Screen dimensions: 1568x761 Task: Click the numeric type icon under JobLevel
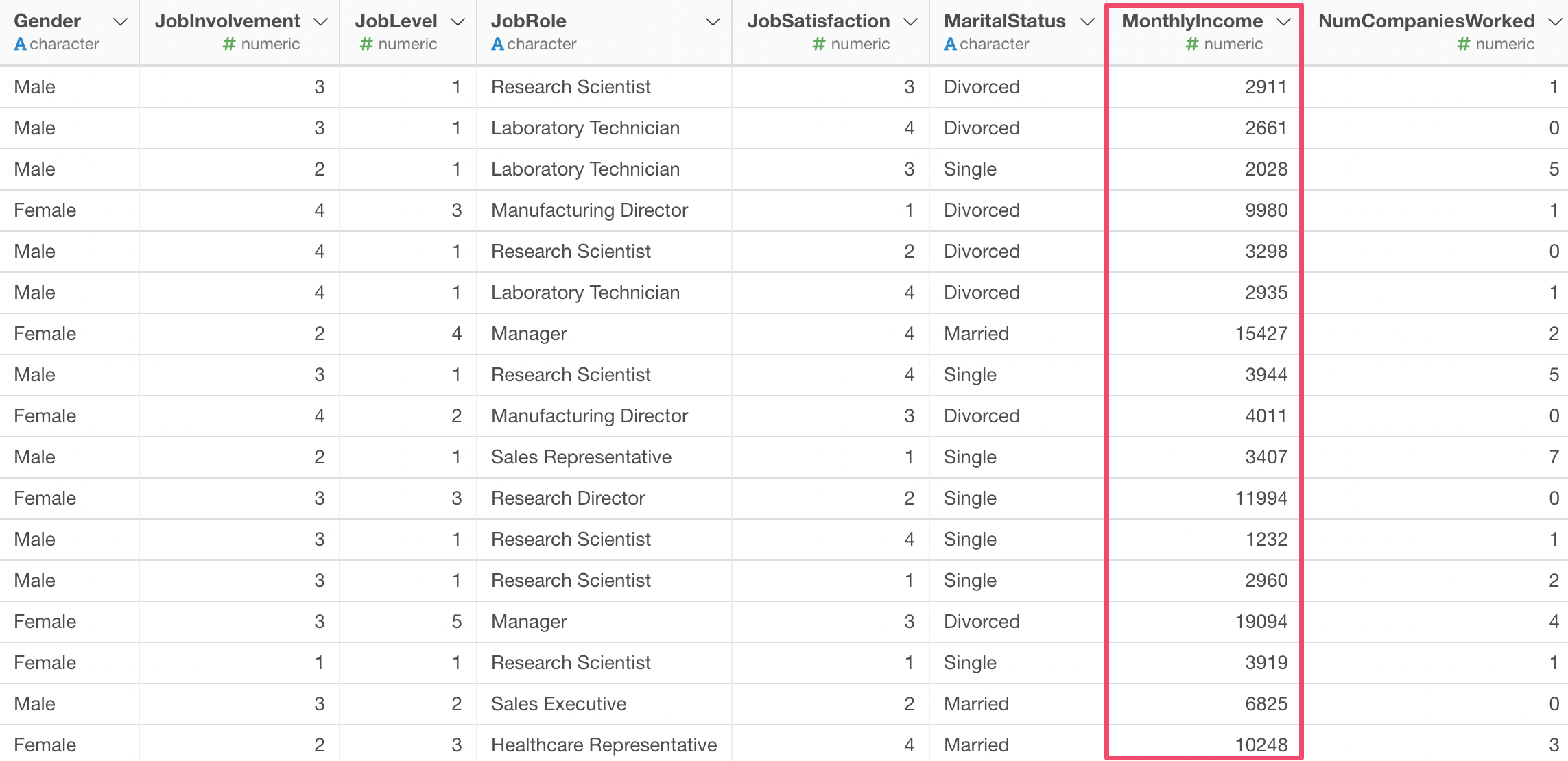click(366, 45)
